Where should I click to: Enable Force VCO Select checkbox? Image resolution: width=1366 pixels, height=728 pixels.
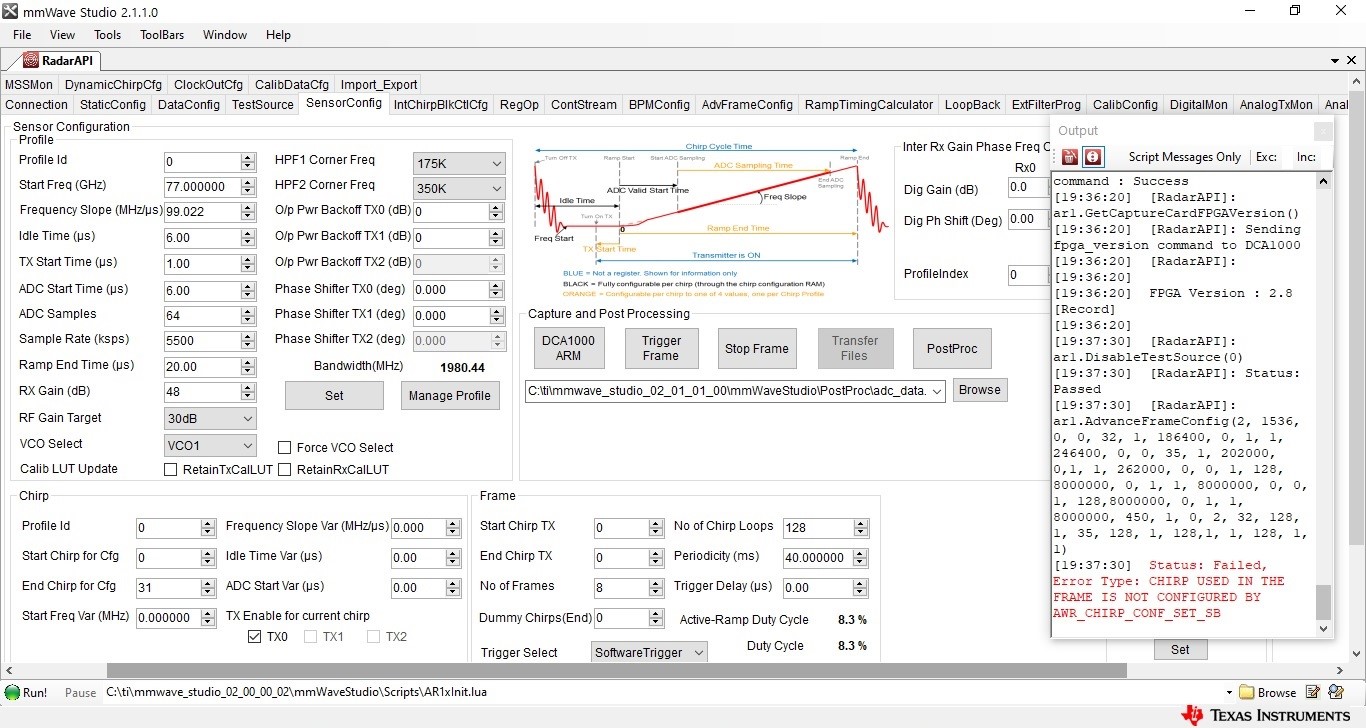[x=285, y=448]
